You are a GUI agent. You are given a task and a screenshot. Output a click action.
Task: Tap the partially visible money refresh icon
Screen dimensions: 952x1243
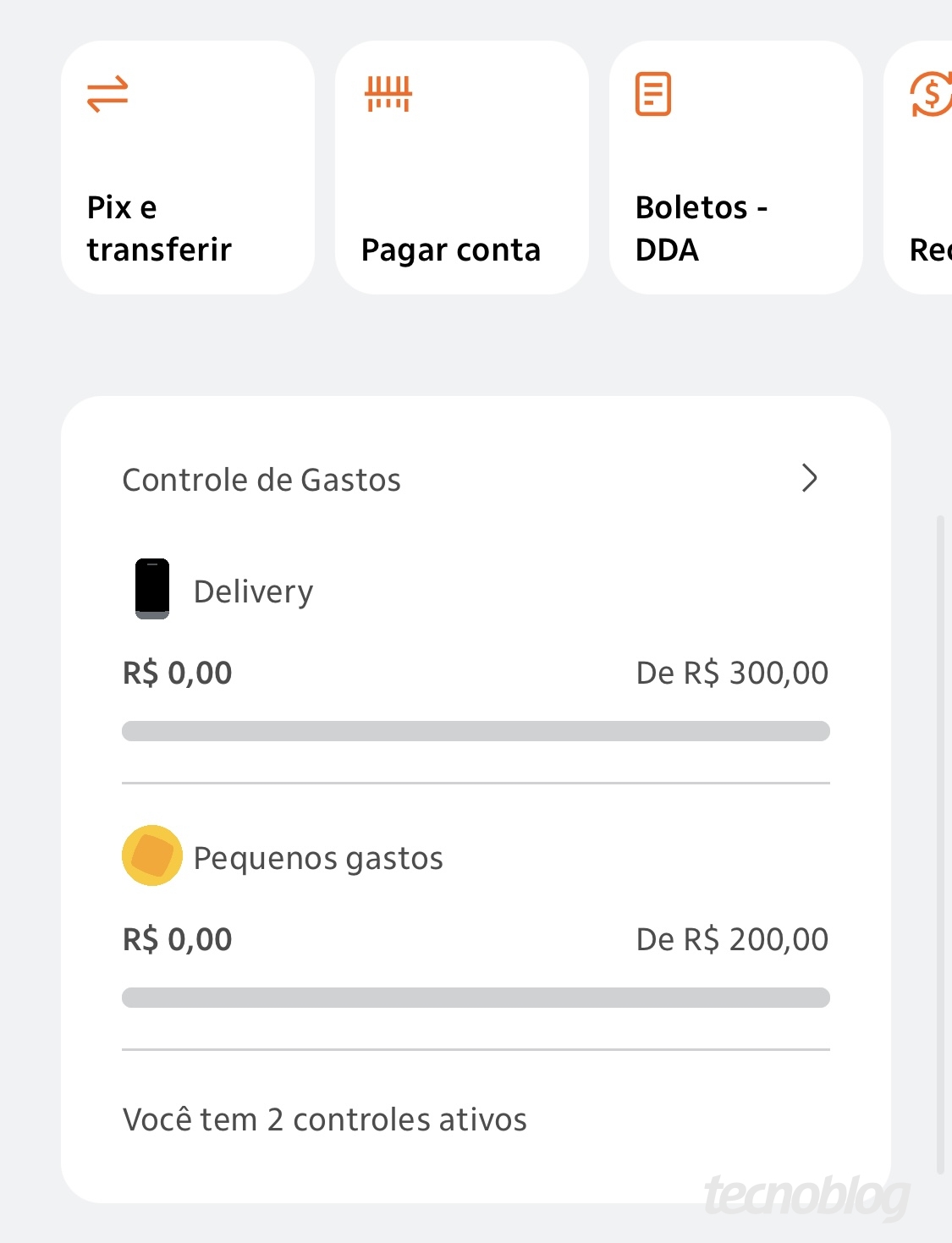tap(931, 94)
